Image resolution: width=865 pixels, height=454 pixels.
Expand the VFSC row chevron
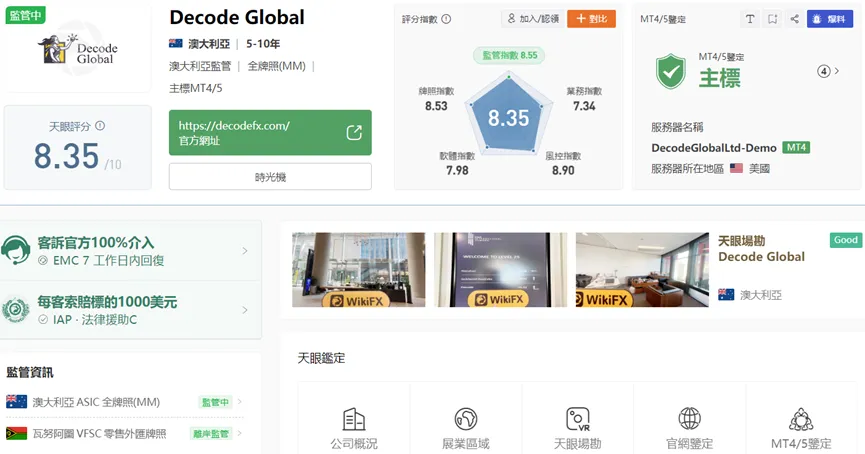239,433
